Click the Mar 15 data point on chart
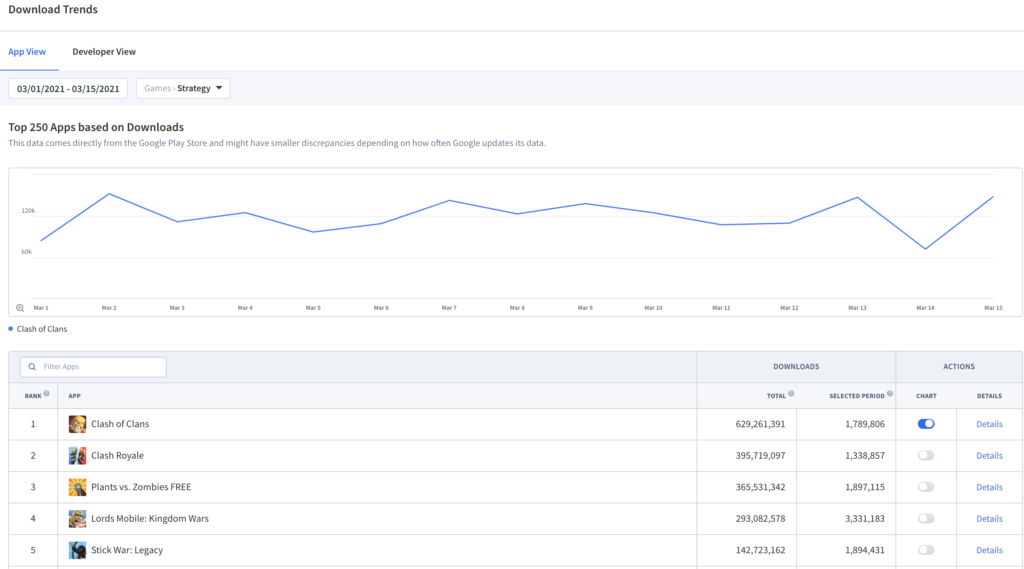The width and height of the screenshot is (1024, 569). (993, 196)
